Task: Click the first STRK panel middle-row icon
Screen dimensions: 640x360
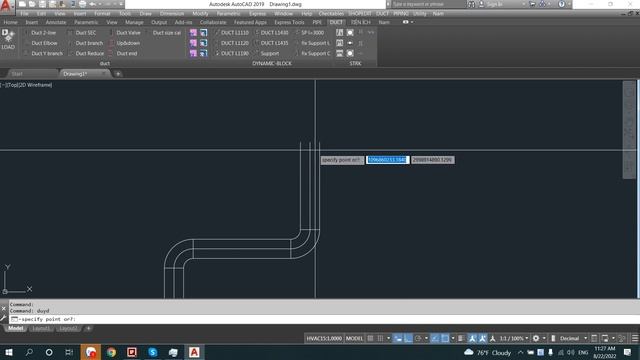Action: [340, 43]
